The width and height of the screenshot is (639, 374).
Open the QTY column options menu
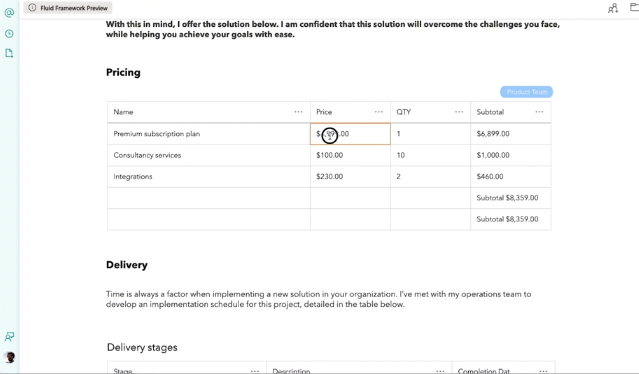459,112
